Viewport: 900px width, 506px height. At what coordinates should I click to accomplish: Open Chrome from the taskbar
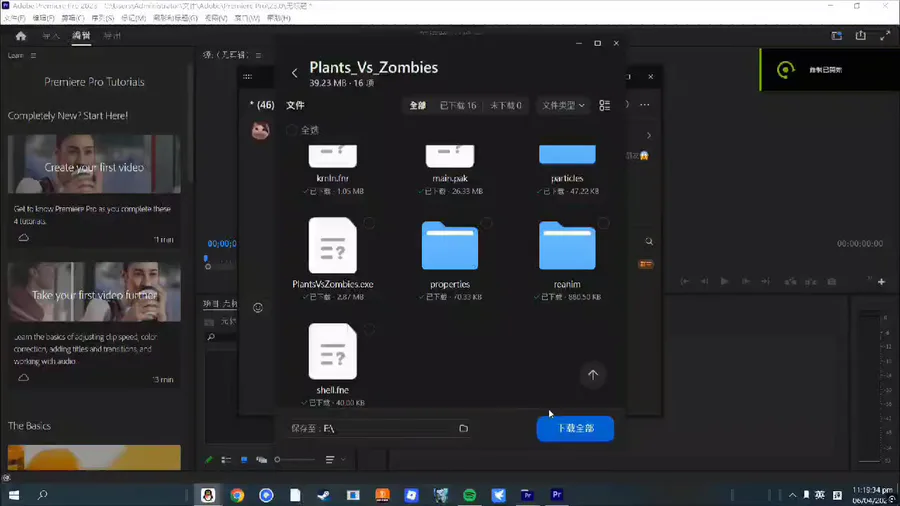point(237,495)
